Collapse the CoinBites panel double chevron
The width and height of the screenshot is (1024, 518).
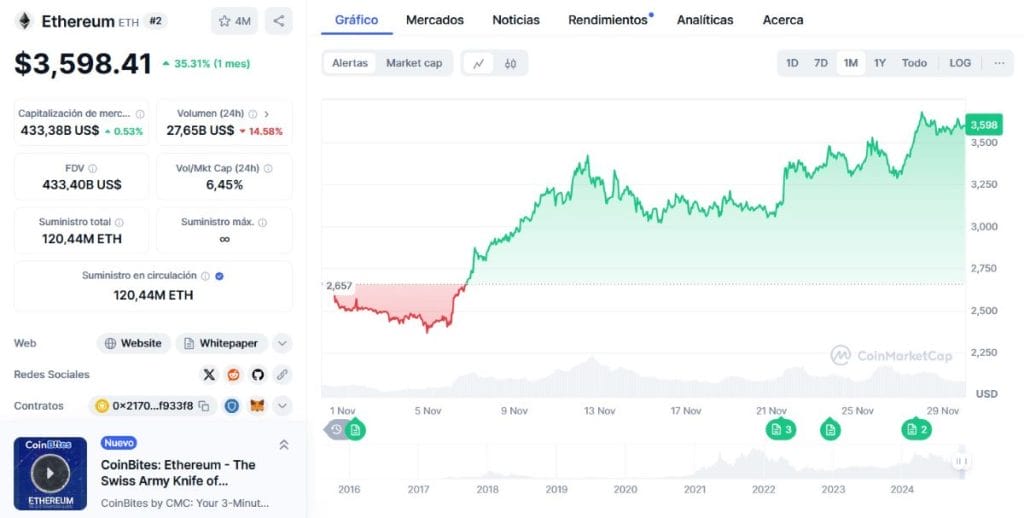click(x=283, y=445)
